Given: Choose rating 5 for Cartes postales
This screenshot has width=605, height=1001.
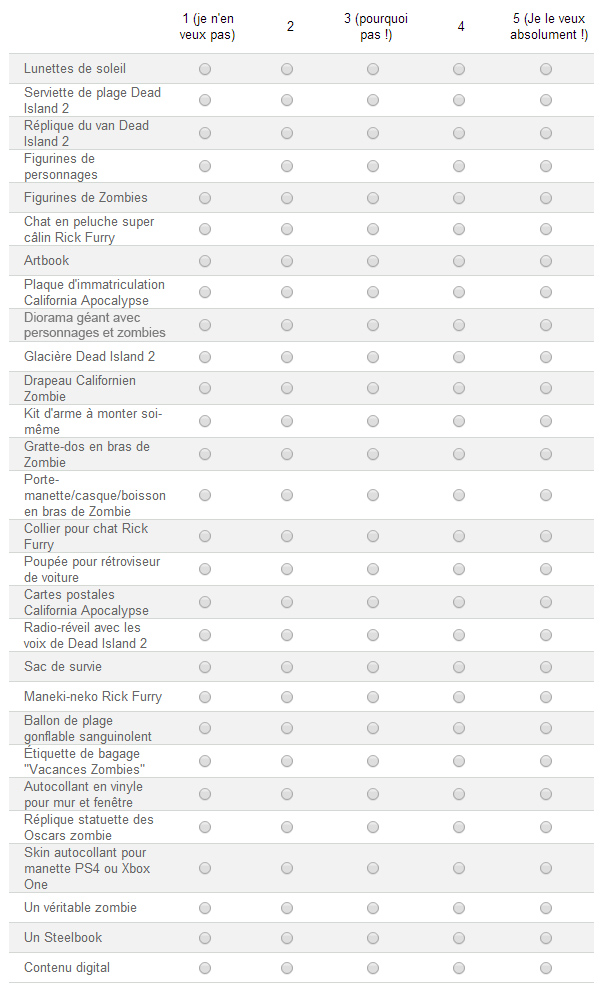Looking at the screenshot, I should (x=546, y=602).
